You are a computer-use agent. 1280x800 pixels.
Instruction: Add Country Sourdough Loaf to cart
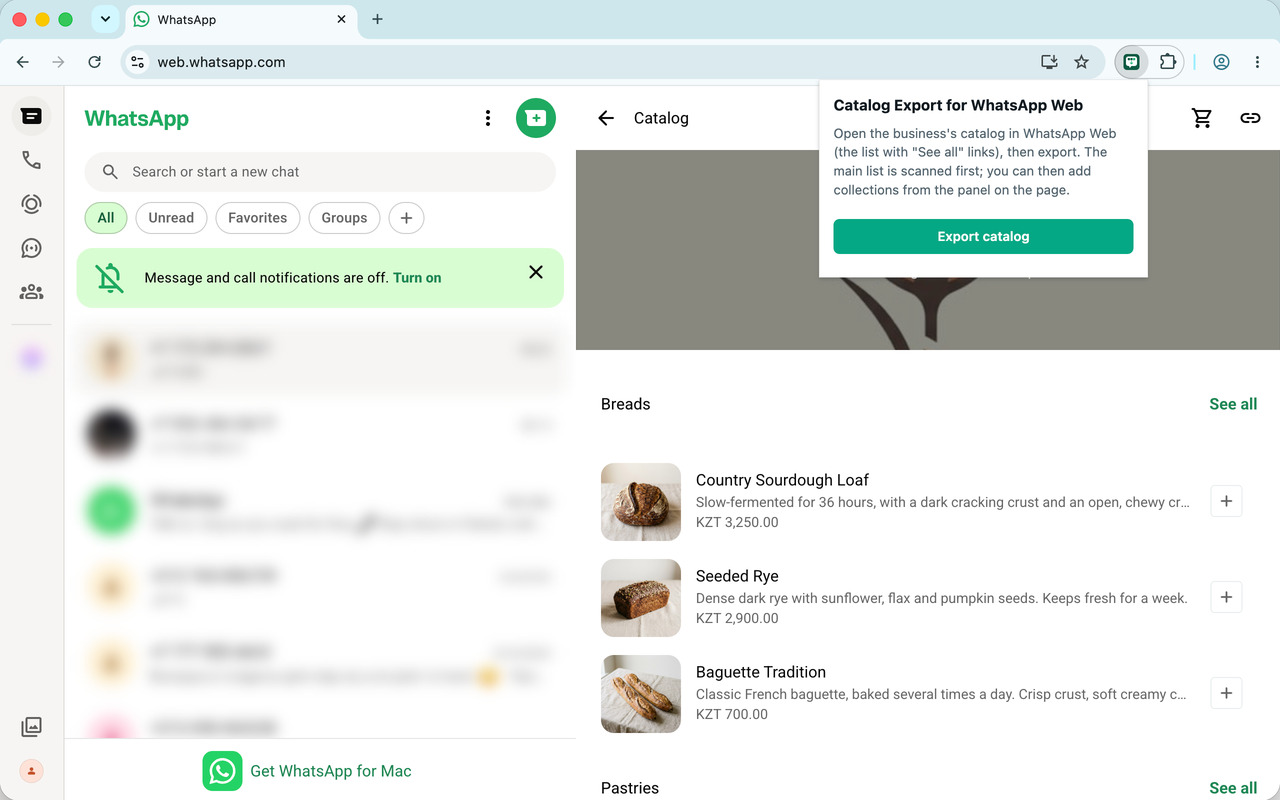pos(1226,501)
